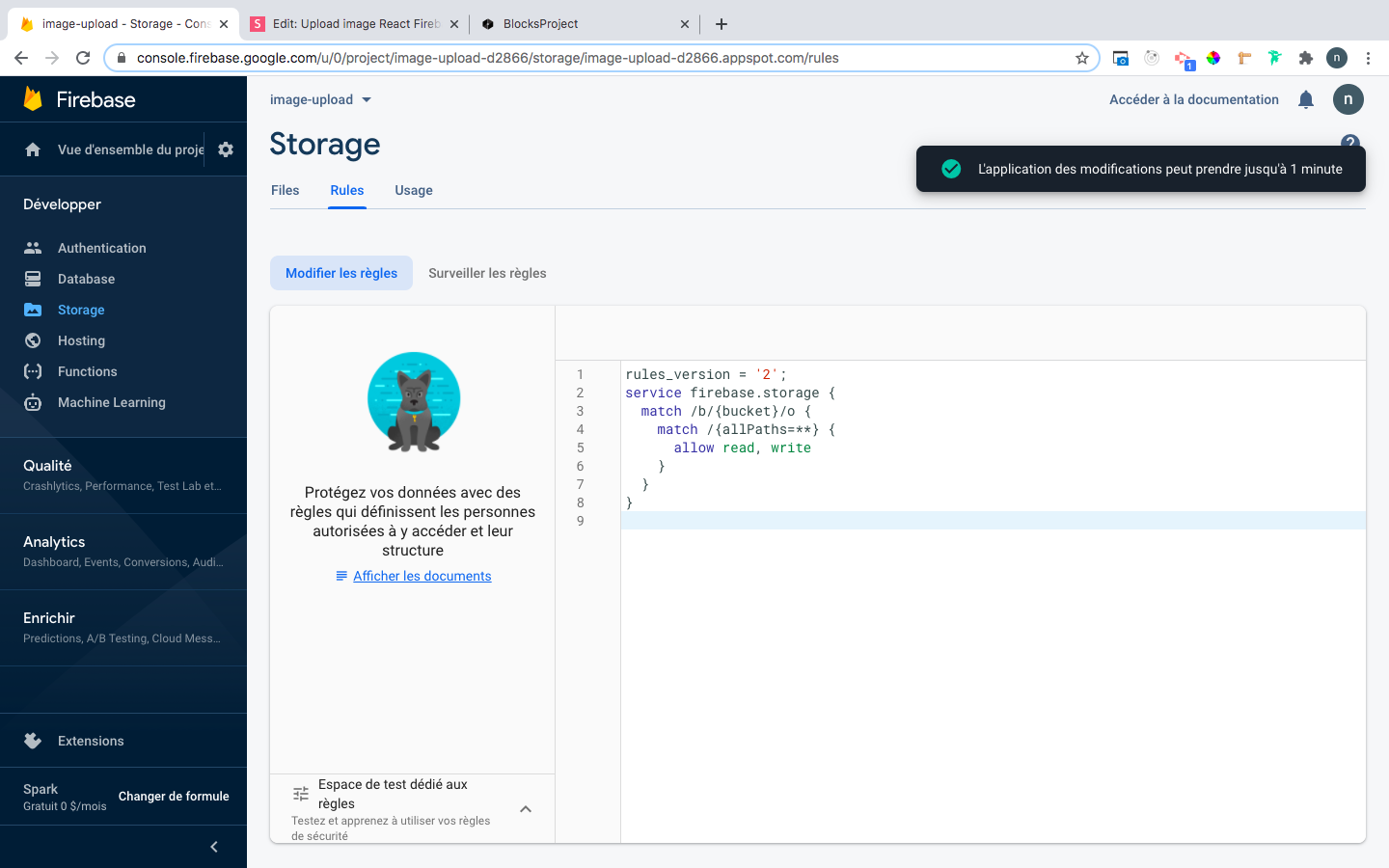Expand the Qualité section
Screen dimensions: 1389x868
point(123,475)
